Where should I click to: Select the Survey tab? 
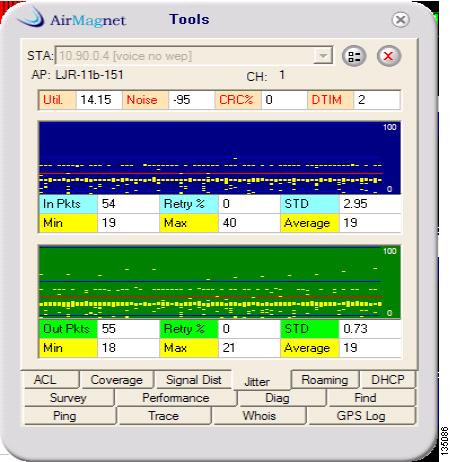click(69, 398)
